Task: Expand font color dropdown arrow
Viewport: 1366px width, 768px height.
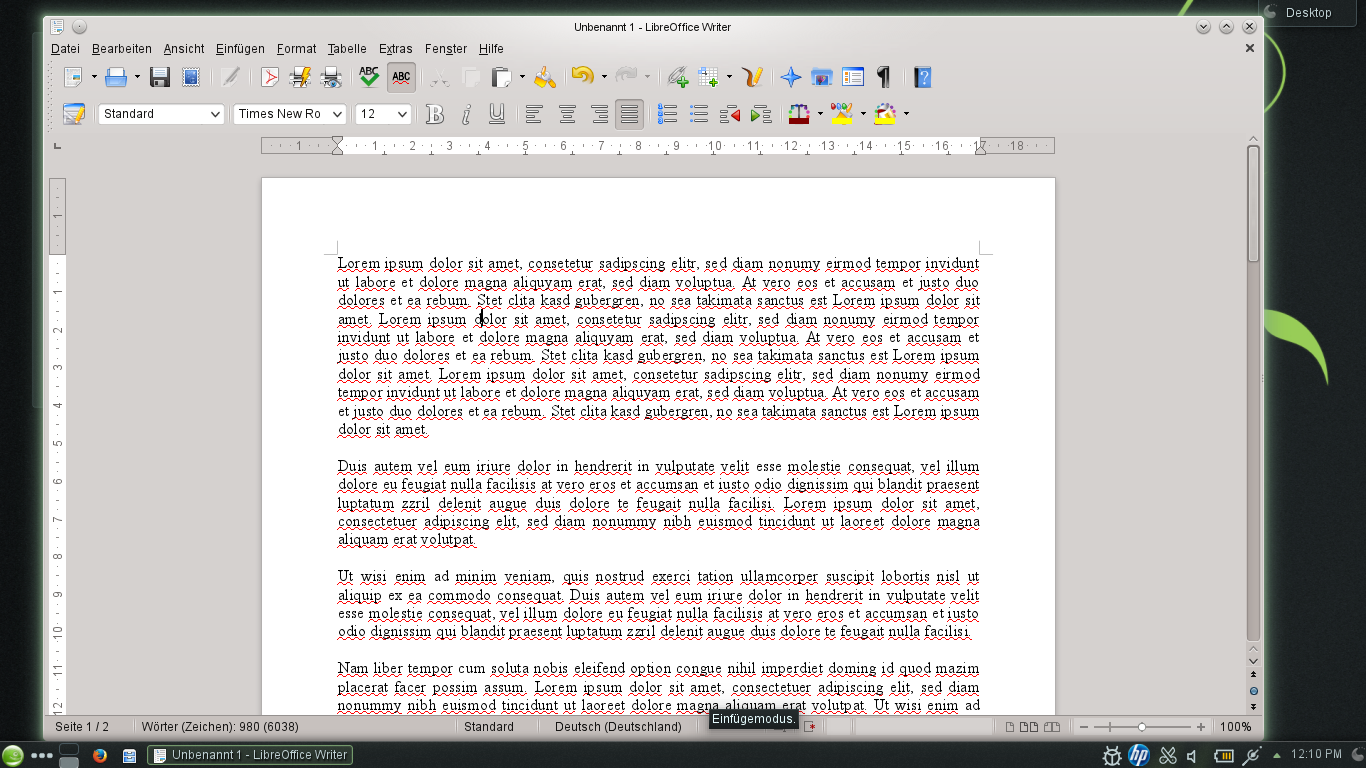Action: tap(820, 114)
